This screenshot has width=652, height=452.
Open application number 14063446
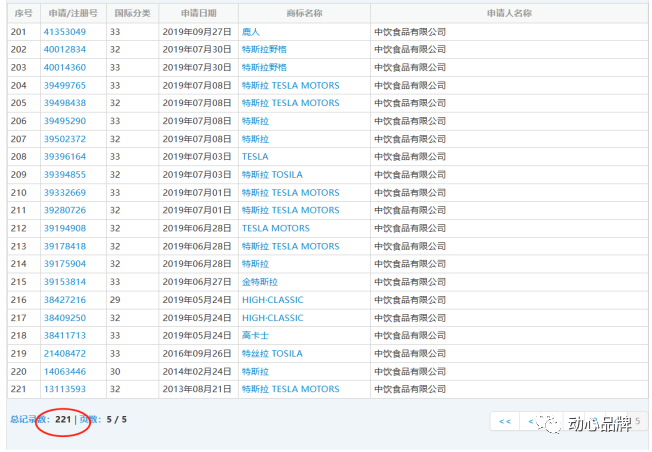(65, 371)
